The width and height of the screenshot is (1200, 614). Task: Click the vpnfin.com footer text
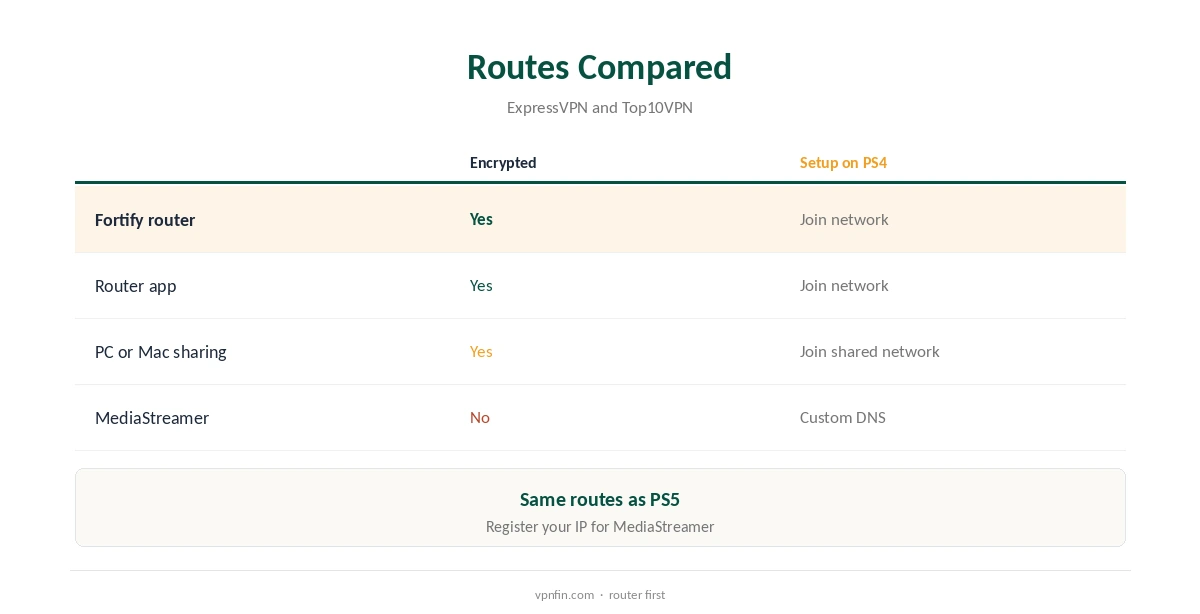(x=564, y=595)
